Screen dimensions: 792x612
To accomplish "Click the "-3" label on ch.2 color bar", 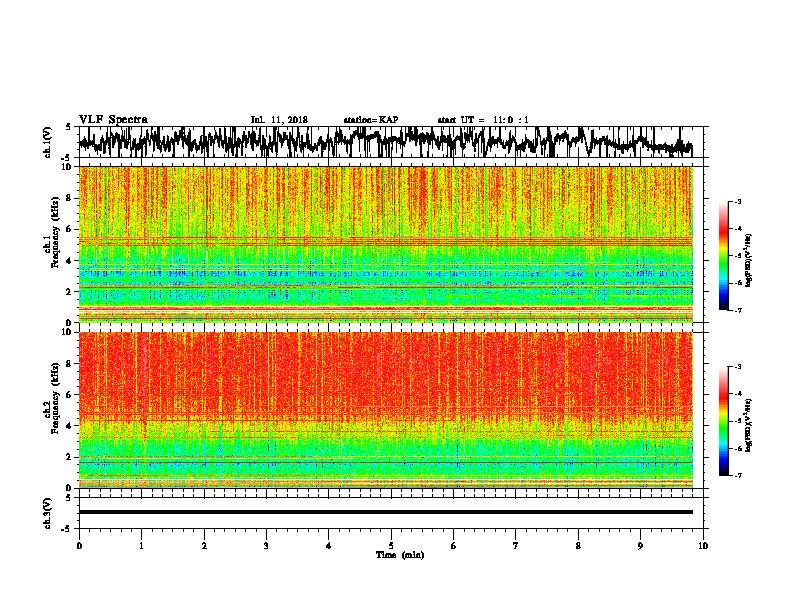I will coord(737,367).
